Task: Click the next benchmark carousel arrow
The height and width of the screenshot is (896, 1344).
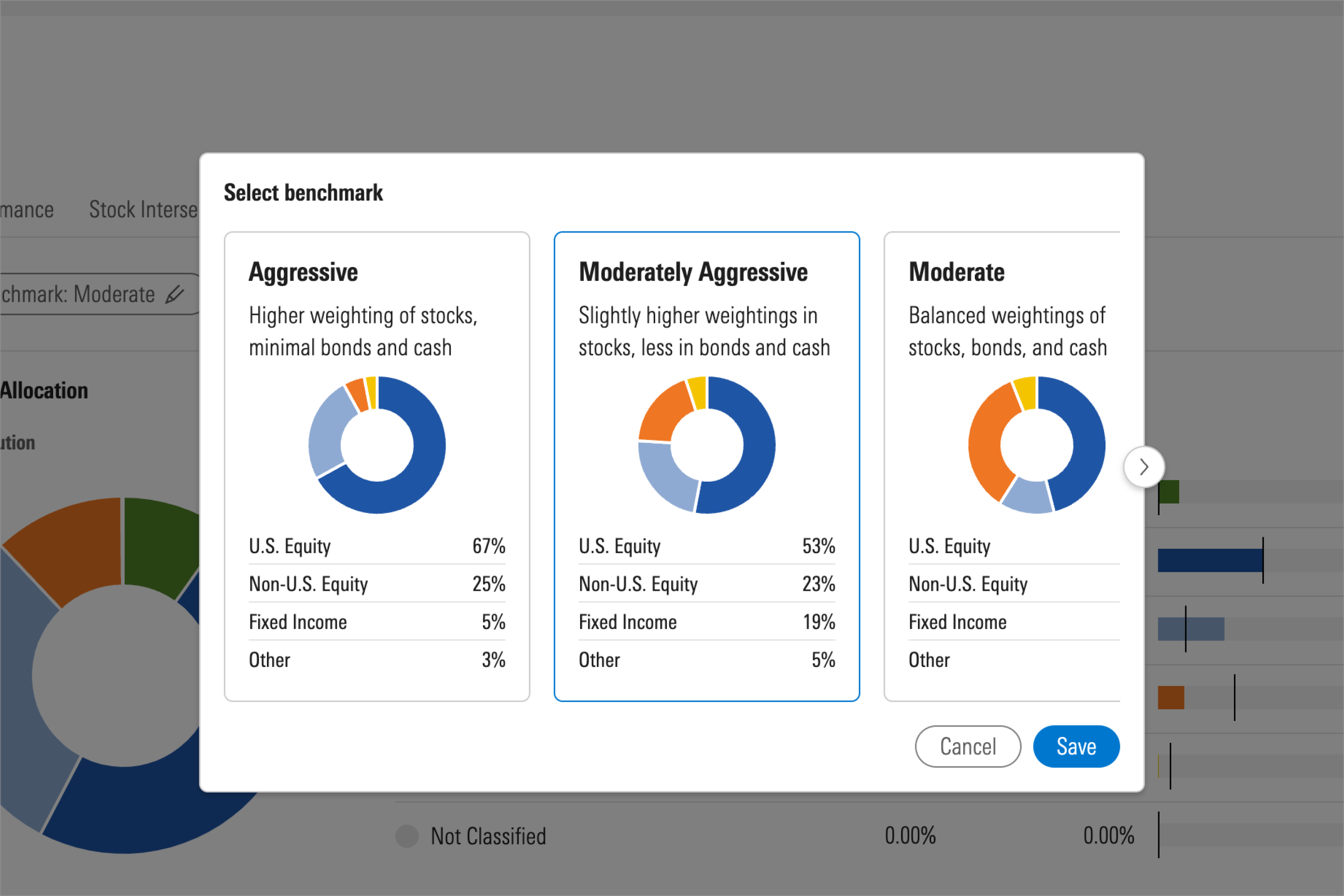Action: 1143,467
